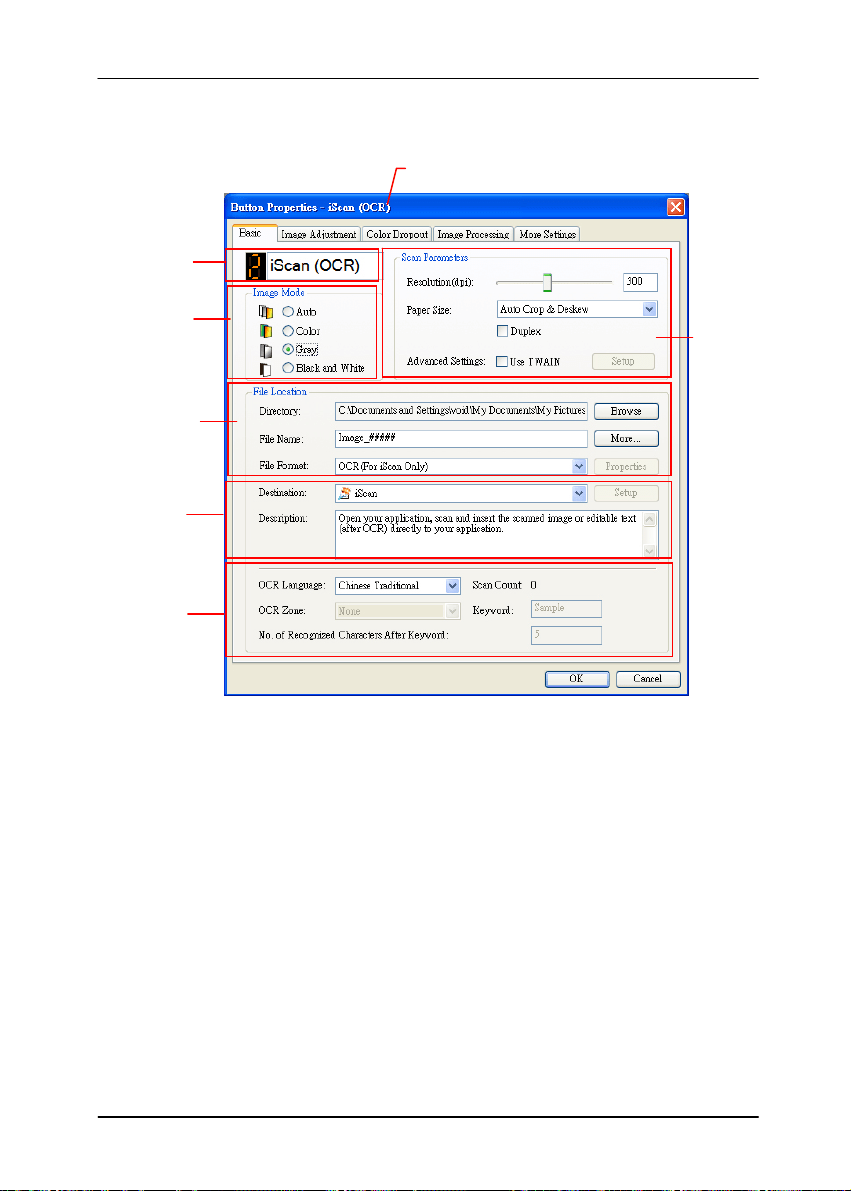851x1191 pixels.
Task: Open the Image Processing tab
Action: tap(473, 235)
